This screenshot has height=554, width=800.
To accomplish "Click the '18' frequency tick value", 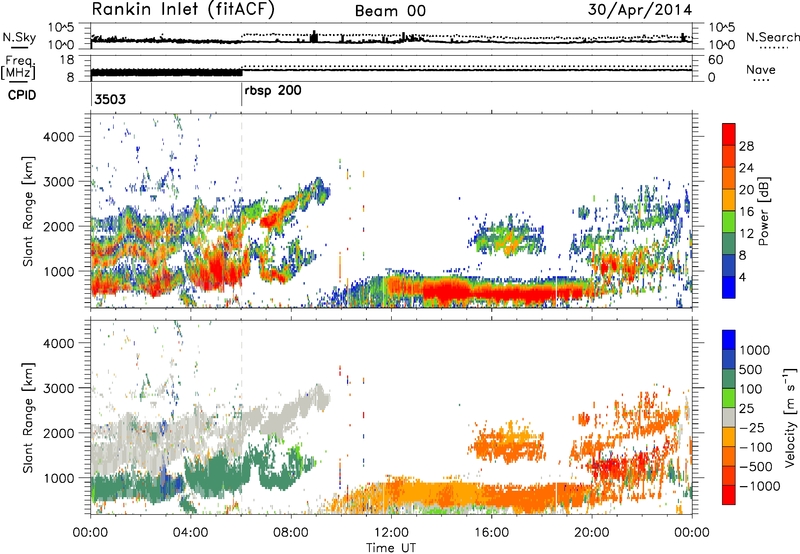I will tap(66, 60).
